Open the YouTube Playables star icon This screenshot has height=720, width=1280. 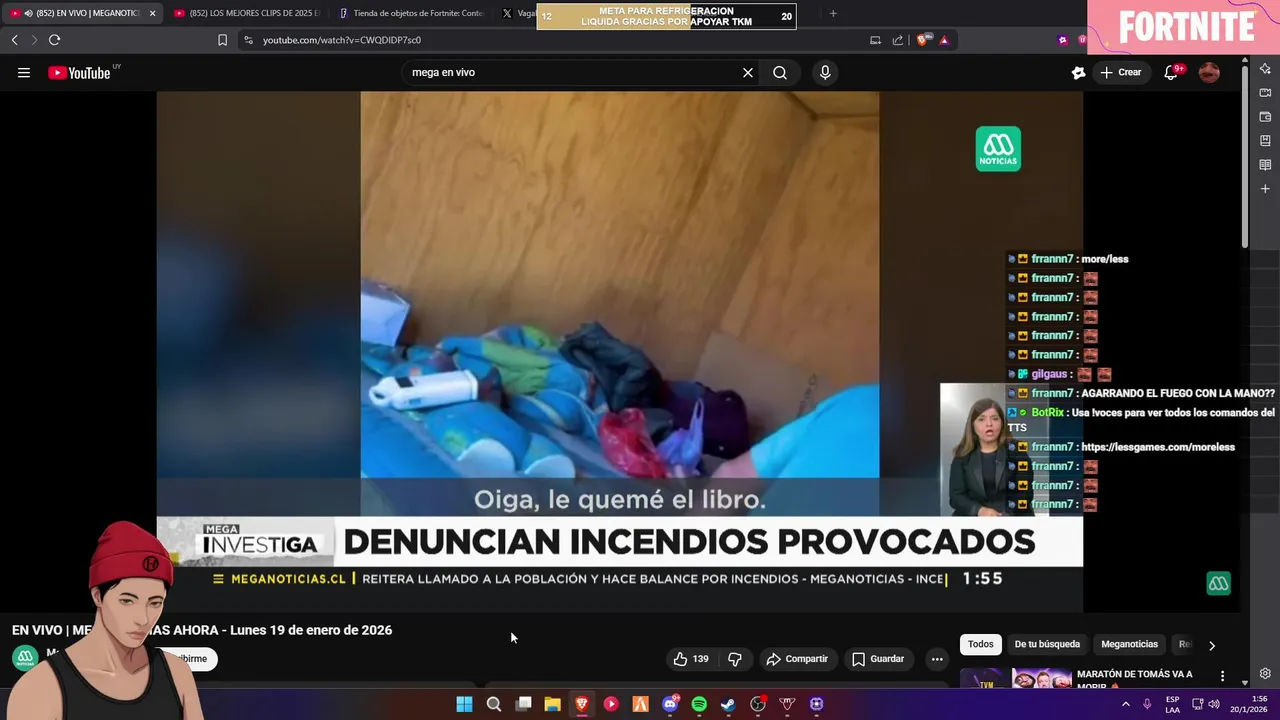[1078, 72]
